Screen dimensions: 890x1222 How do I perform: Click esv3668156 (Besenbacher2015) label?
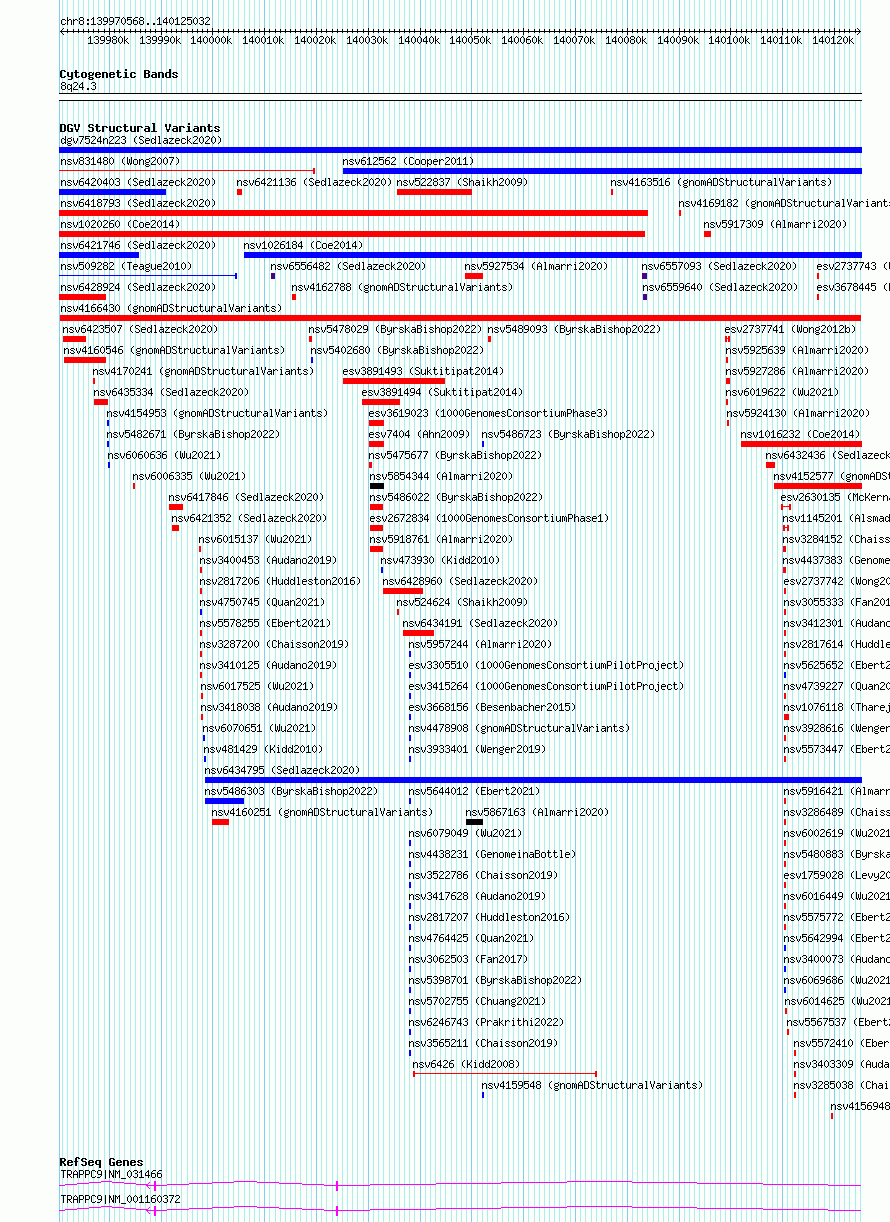492,707
